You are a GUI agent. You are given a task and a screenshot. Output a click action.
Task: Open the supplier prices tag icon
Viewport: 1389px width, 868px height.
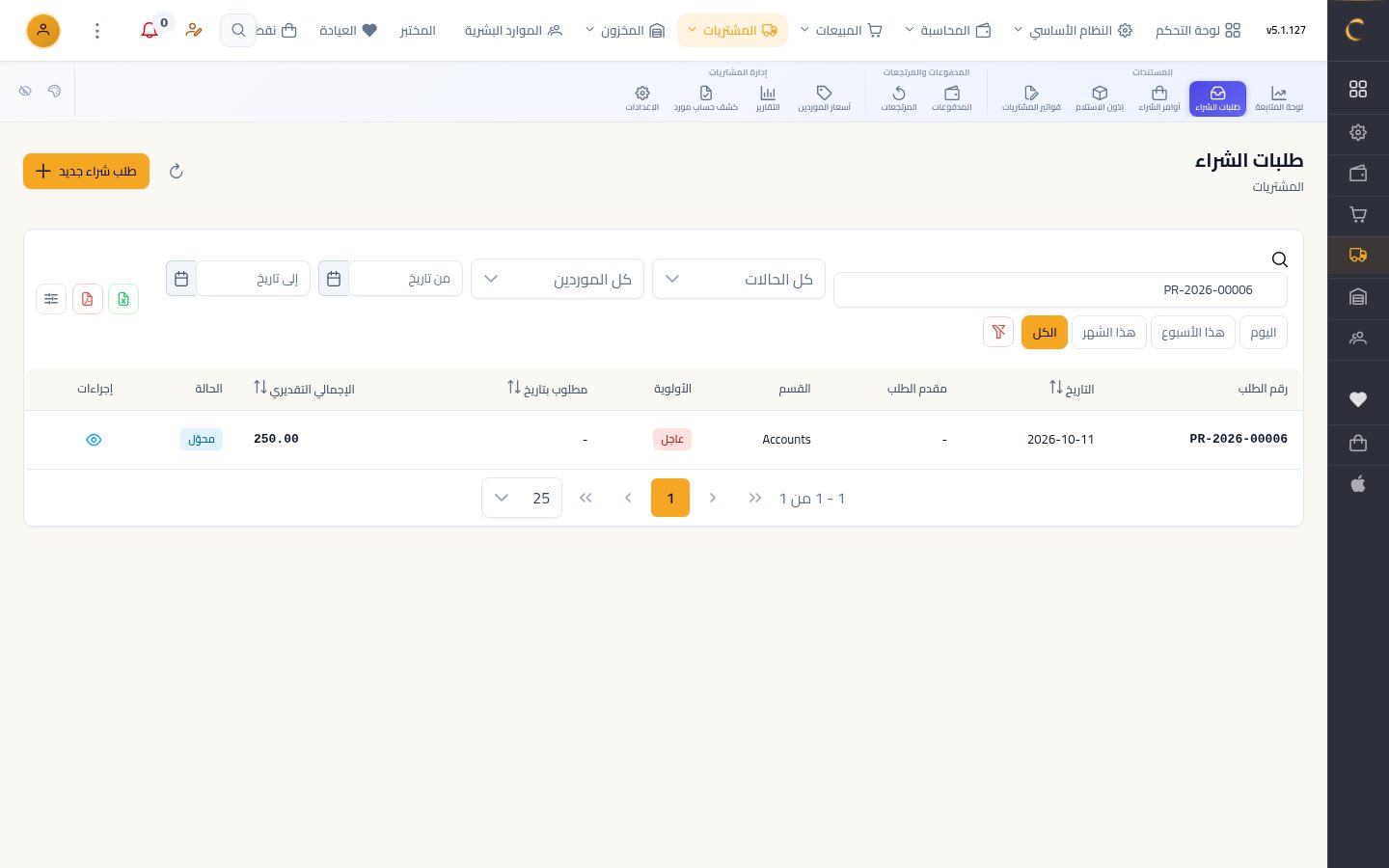[x=824, y=98]
